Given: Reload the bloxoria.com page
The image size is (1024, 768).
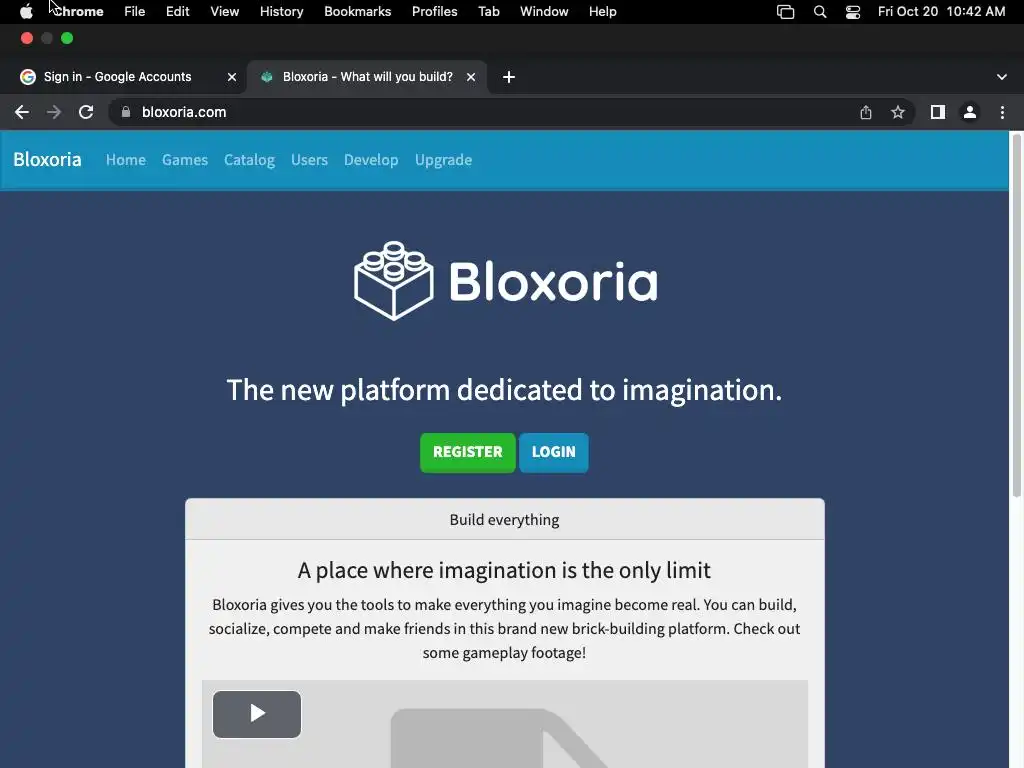Looking at the screenshot, I should [86, 112].
